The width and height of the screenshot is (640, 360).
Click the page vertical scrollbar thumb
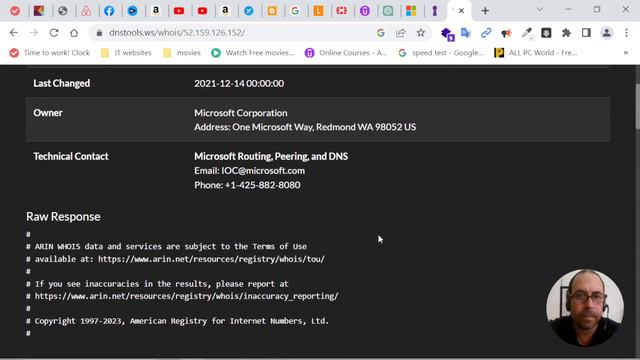[637, 107]
